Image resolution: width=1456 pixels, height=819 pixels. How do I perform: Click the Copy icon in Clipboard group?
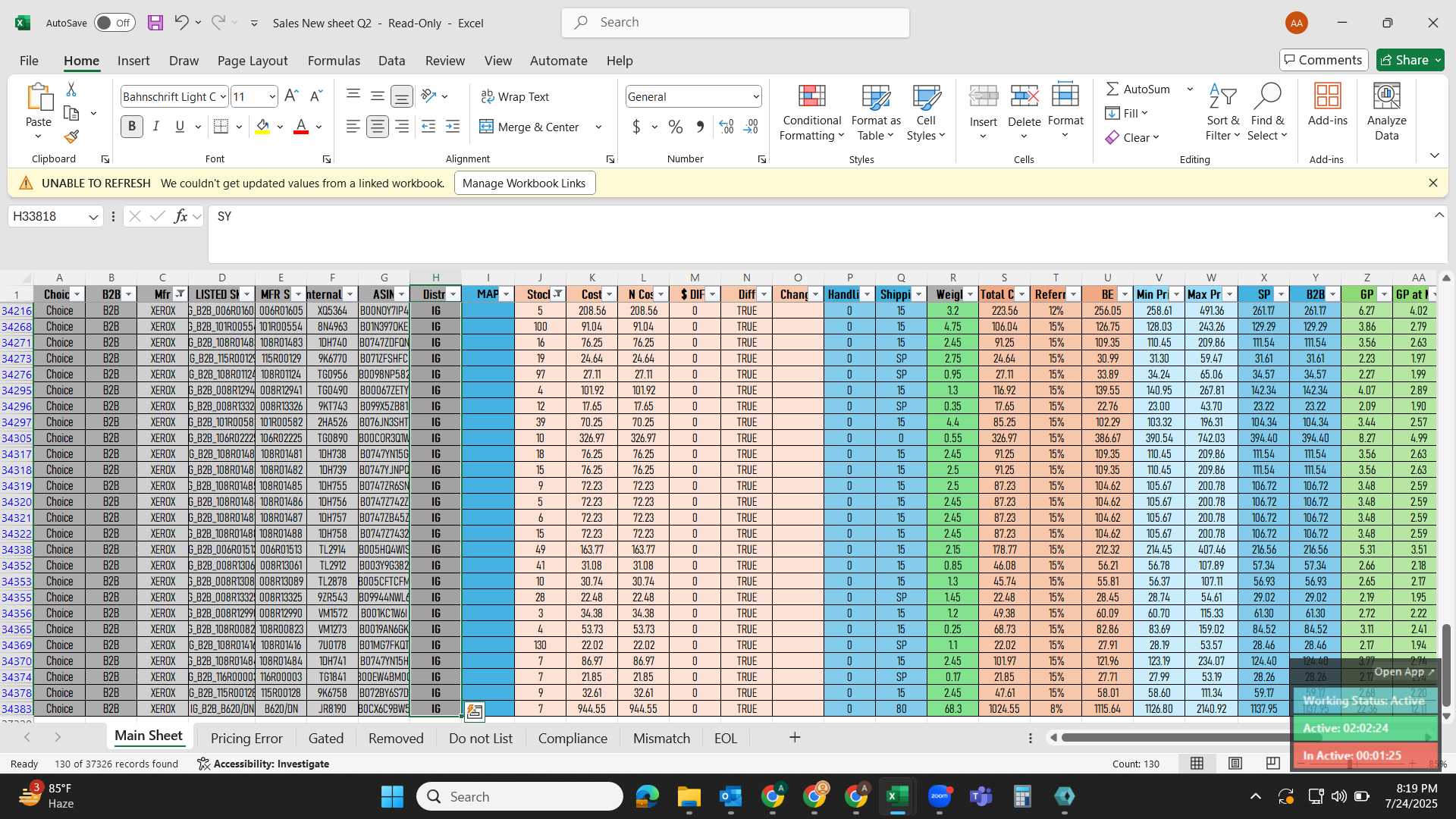(71, 113)
